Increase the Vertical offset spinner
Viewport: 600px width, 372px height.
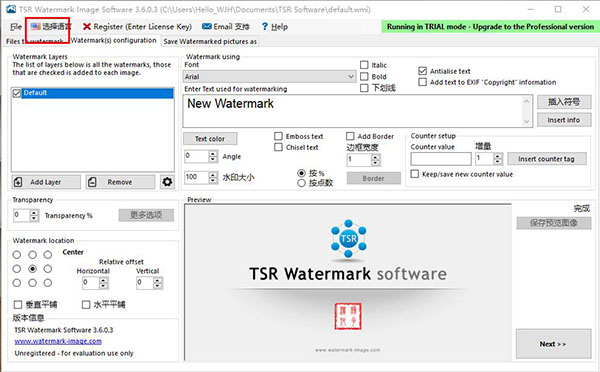point(158,281)
